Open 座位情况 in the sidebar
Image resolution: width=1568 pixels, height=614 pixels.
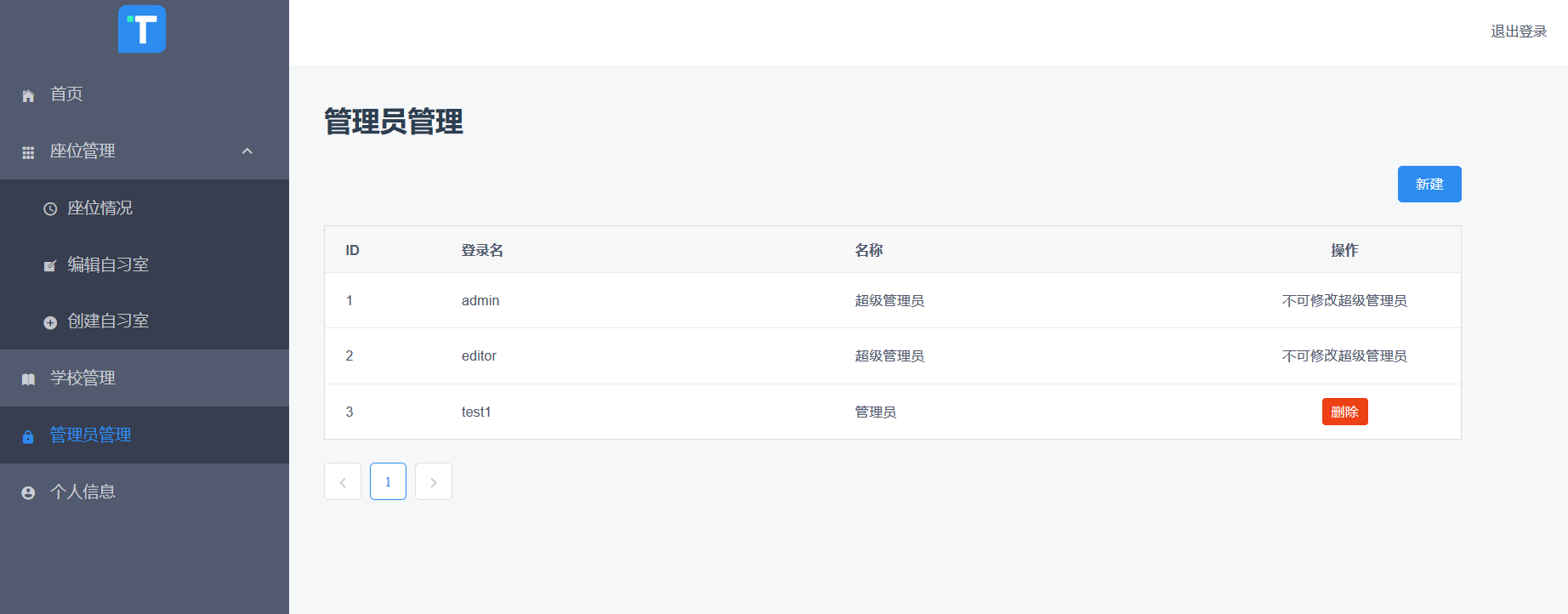pyautogui.click(x=99, y=208)
